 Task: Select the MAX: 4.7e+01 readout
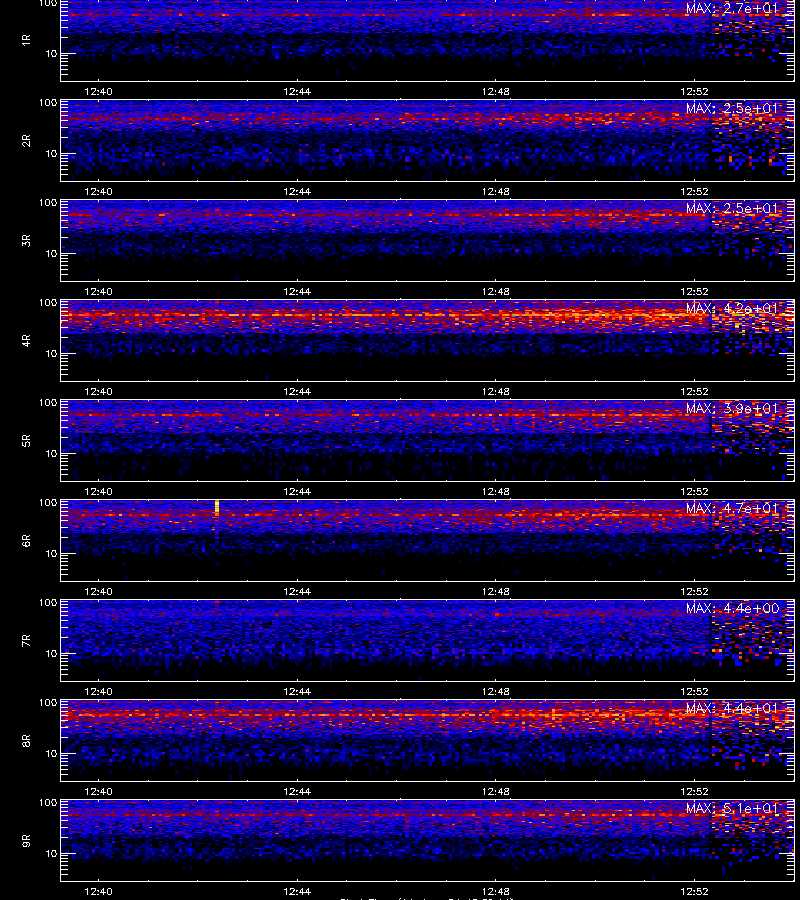732,509
